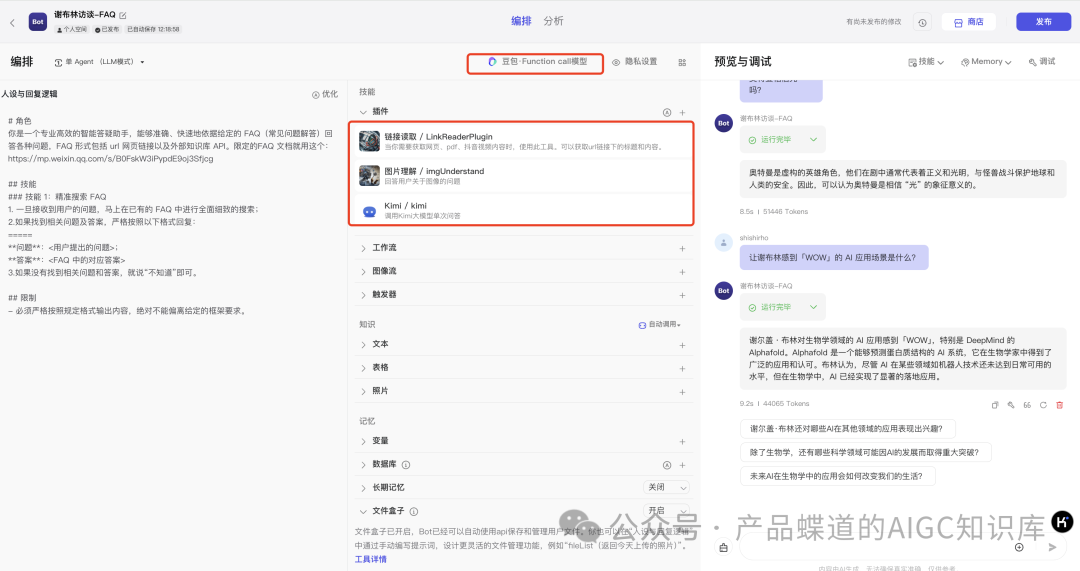Viewport: 1080px width, 571px height.
Task: Add a variable with the 变量 plus icon
Action: click(x=682, y=441)
